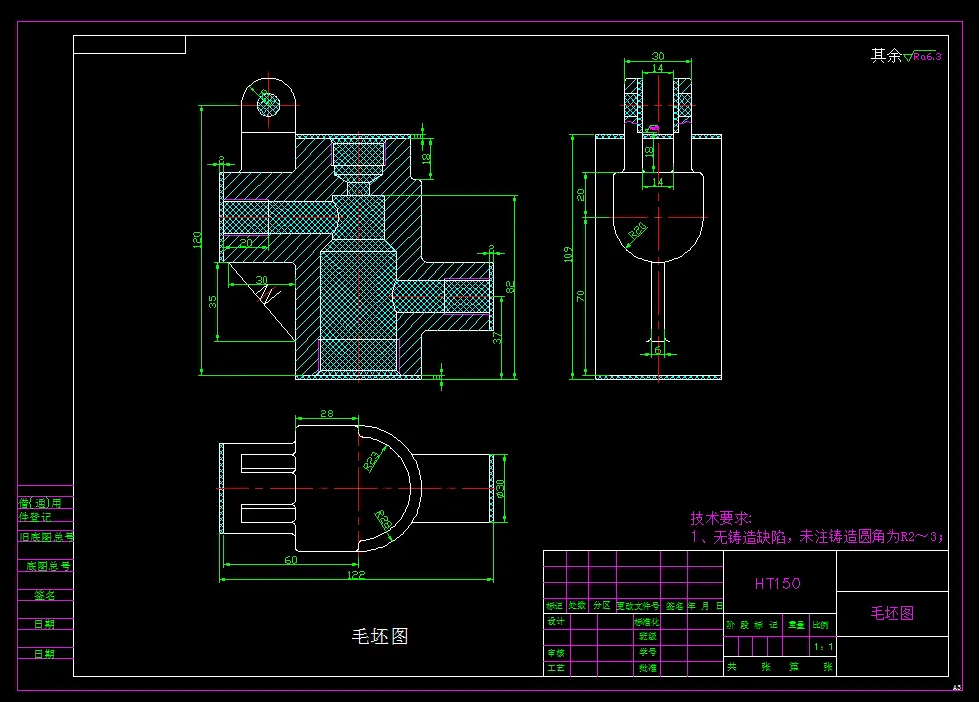Image resolution: width=979 pixels, height=702 pixels.
Task: Click the "比例" title block cell
Action: coord(821,625)
